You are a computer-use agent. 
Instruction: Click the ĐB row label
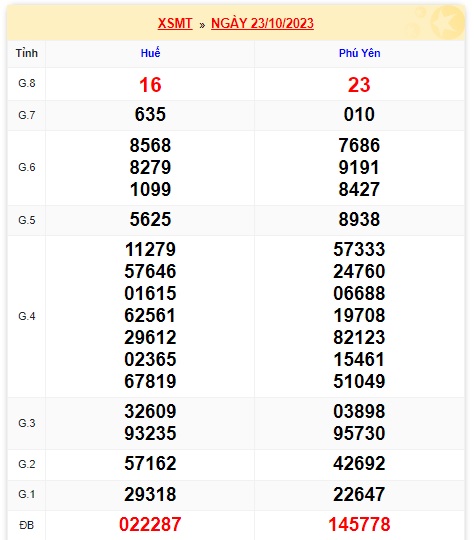coord(27,525)
